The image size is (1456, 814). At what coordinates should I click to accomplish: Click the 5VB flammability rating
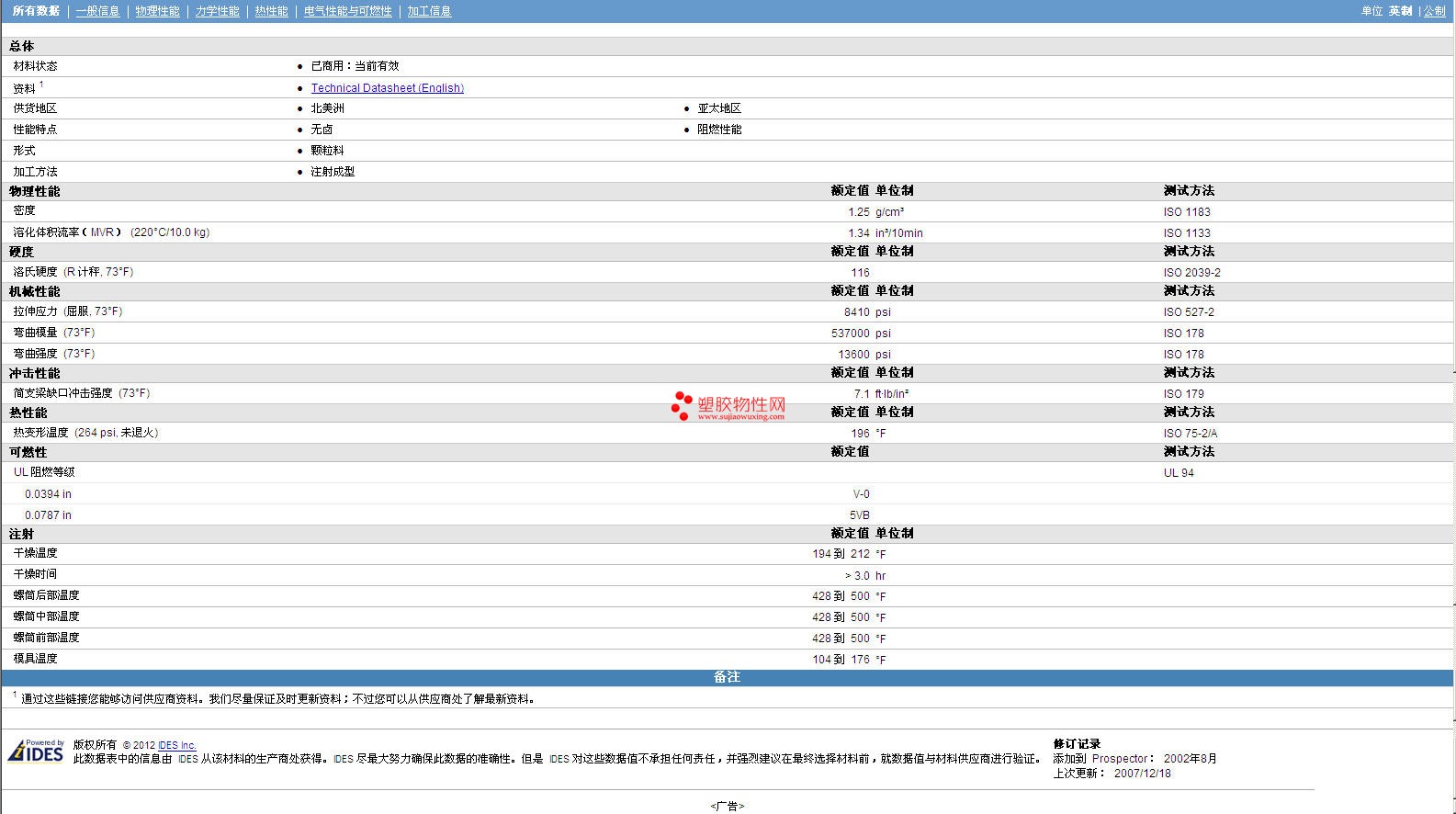point(860,515)
